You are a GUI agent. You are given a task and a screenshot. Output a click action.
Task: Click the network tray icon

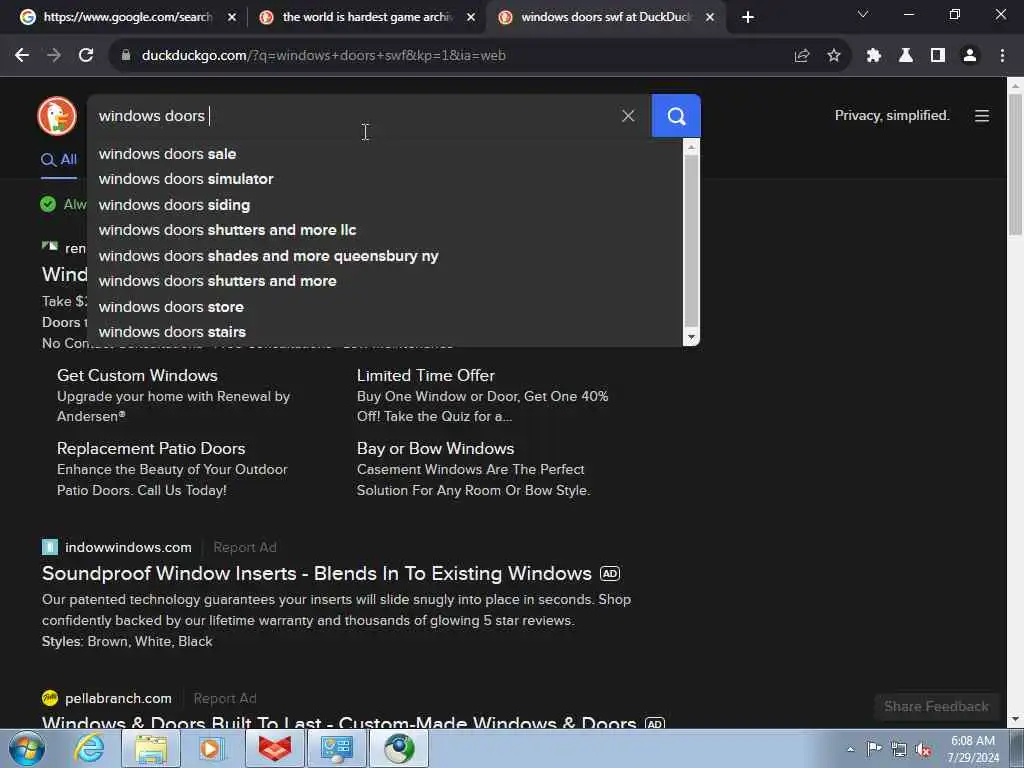pyautogui.click(x=899, y=749)
